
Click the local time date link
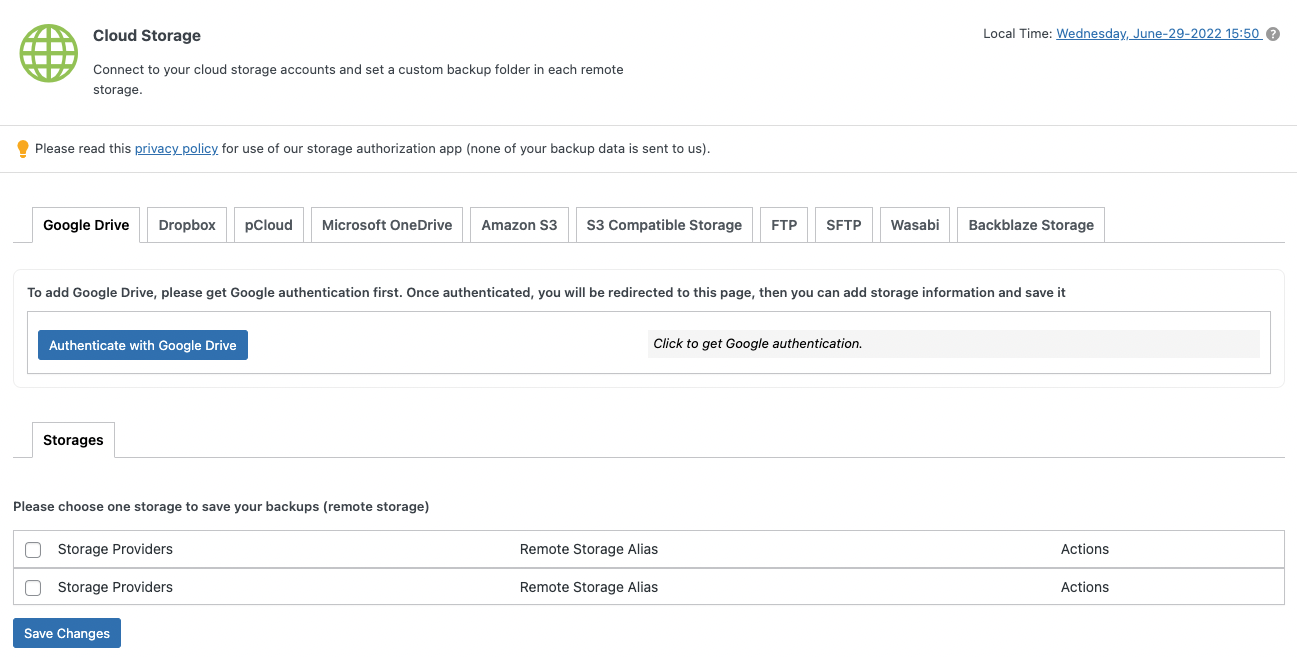pyautogui.click(x=1158, y=34)
